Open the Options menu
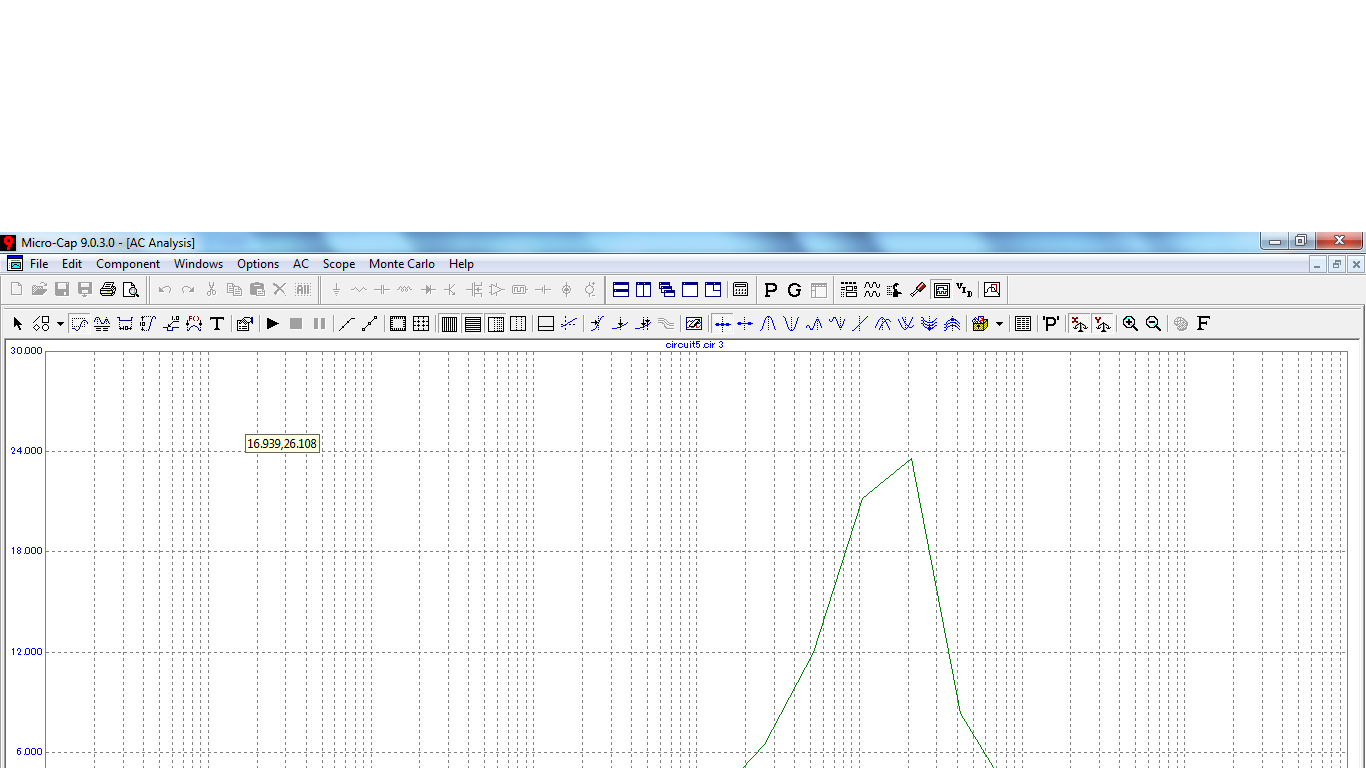 [x=258, y=264]
